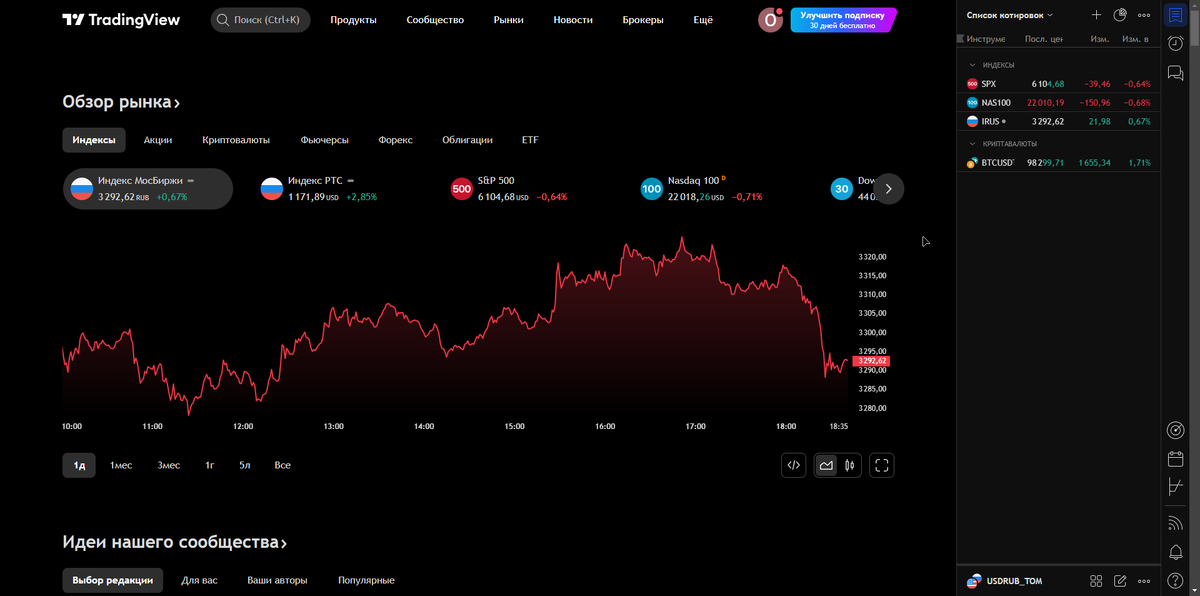Screen dimensions: 1200x596
Task: Switch chart to candlestick style
Action: pyautogui.click(x=849, y=465)
